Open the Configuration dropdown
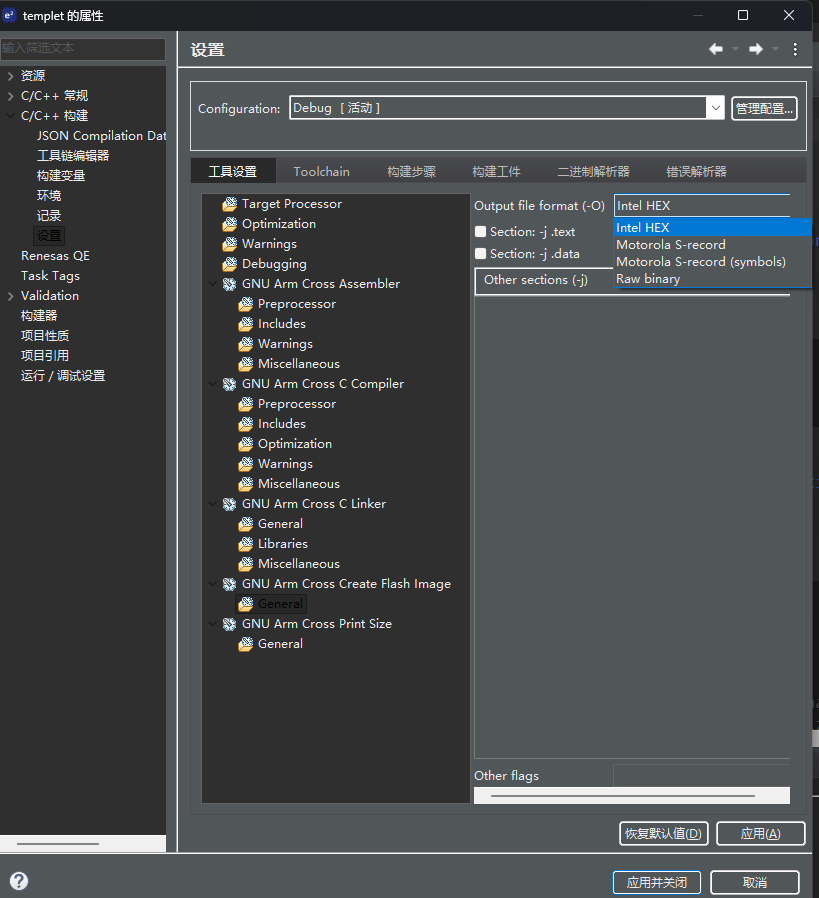Screen dimensions: 819x898 [x=714, y=108]
